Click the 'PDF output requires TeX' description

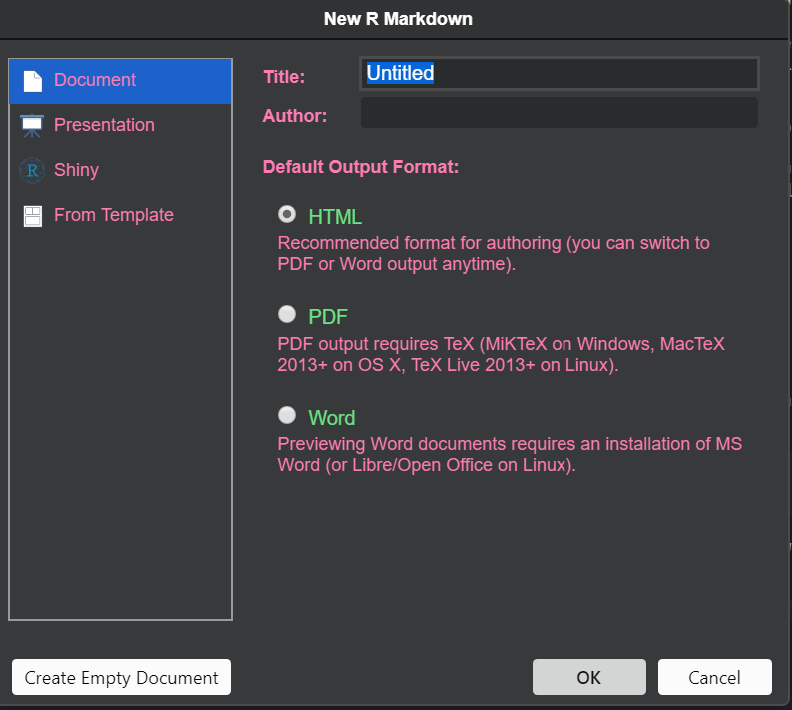point(501,354)
